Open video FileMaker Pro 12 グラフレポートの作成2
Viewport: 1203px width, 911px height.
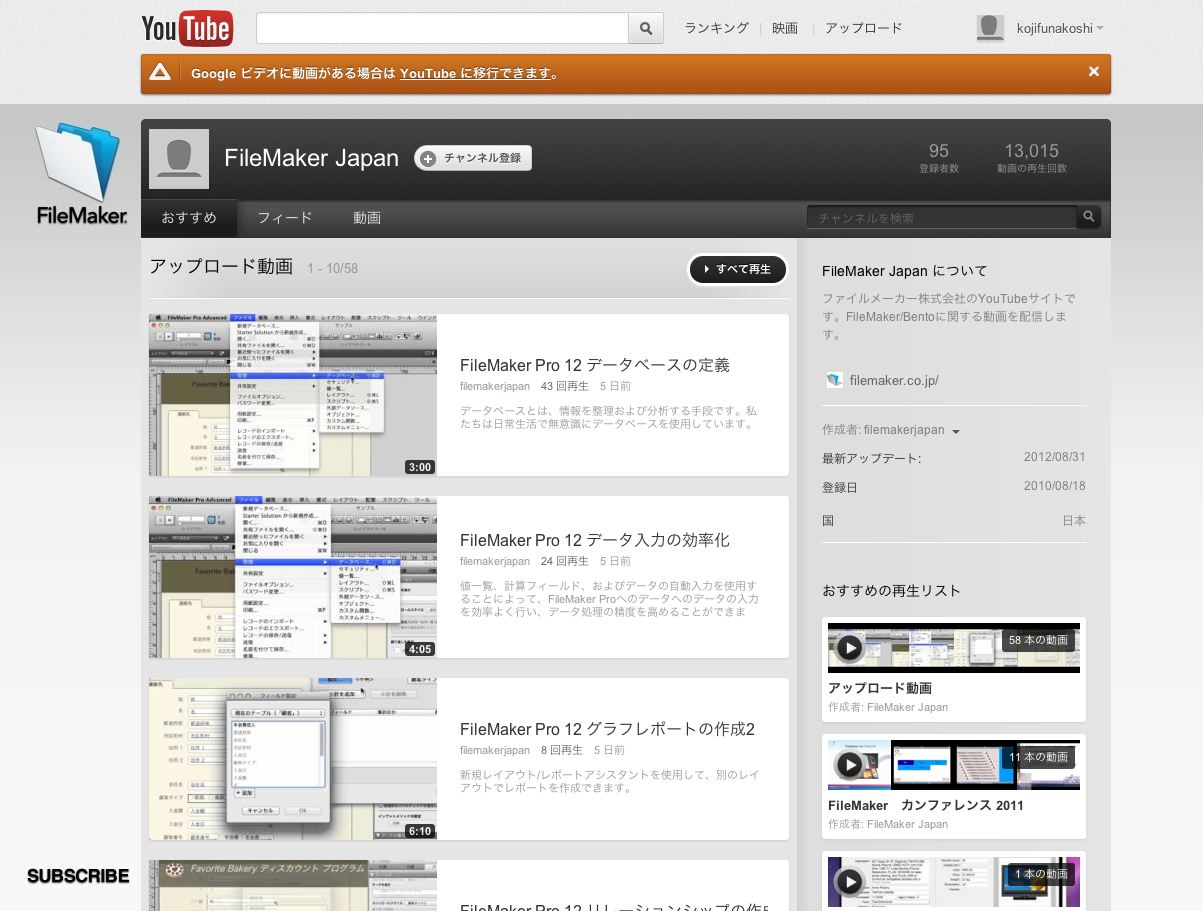607,729
